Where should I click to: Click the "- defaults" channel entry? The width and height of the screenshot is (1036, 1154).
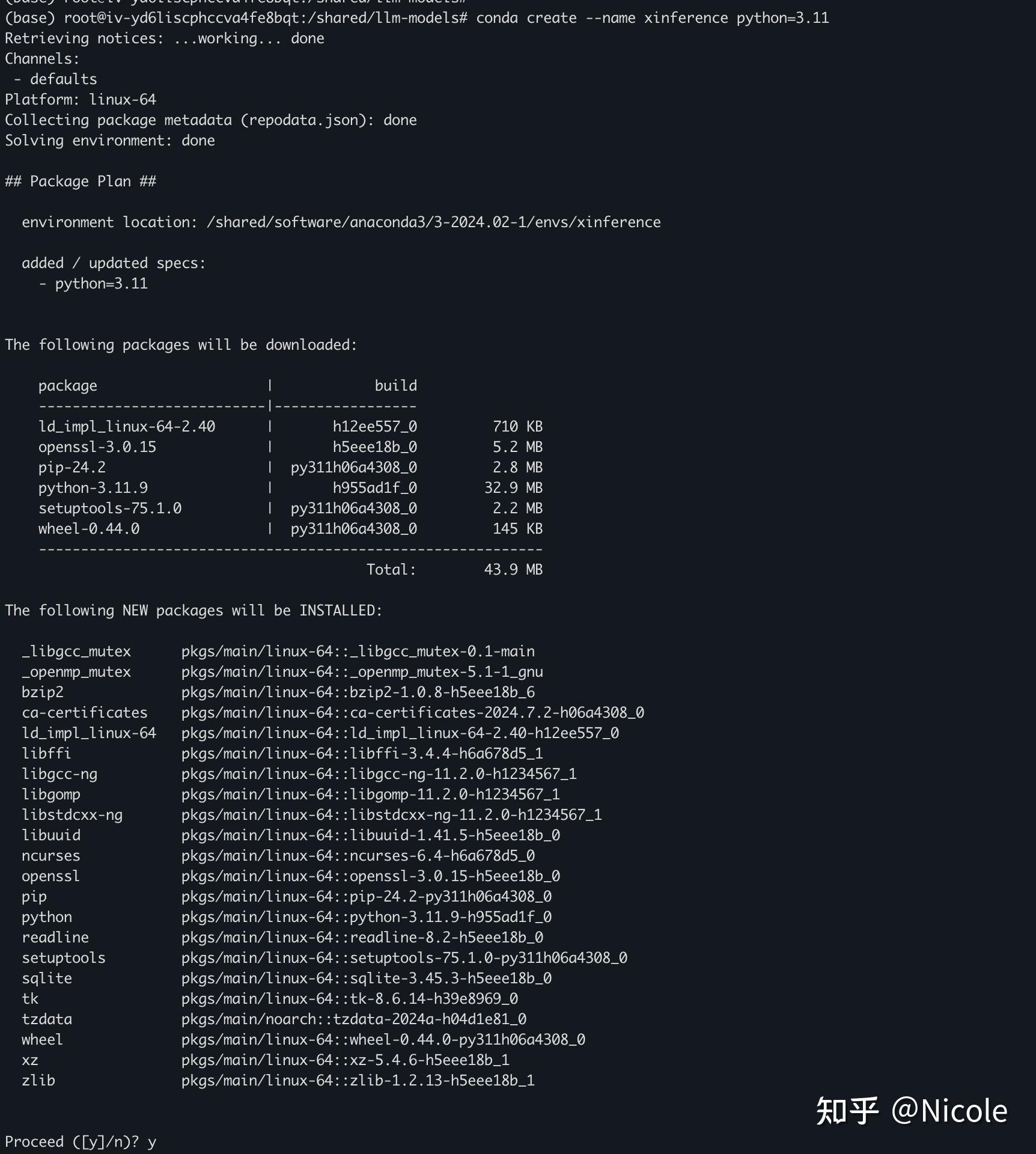pos(55,79)
